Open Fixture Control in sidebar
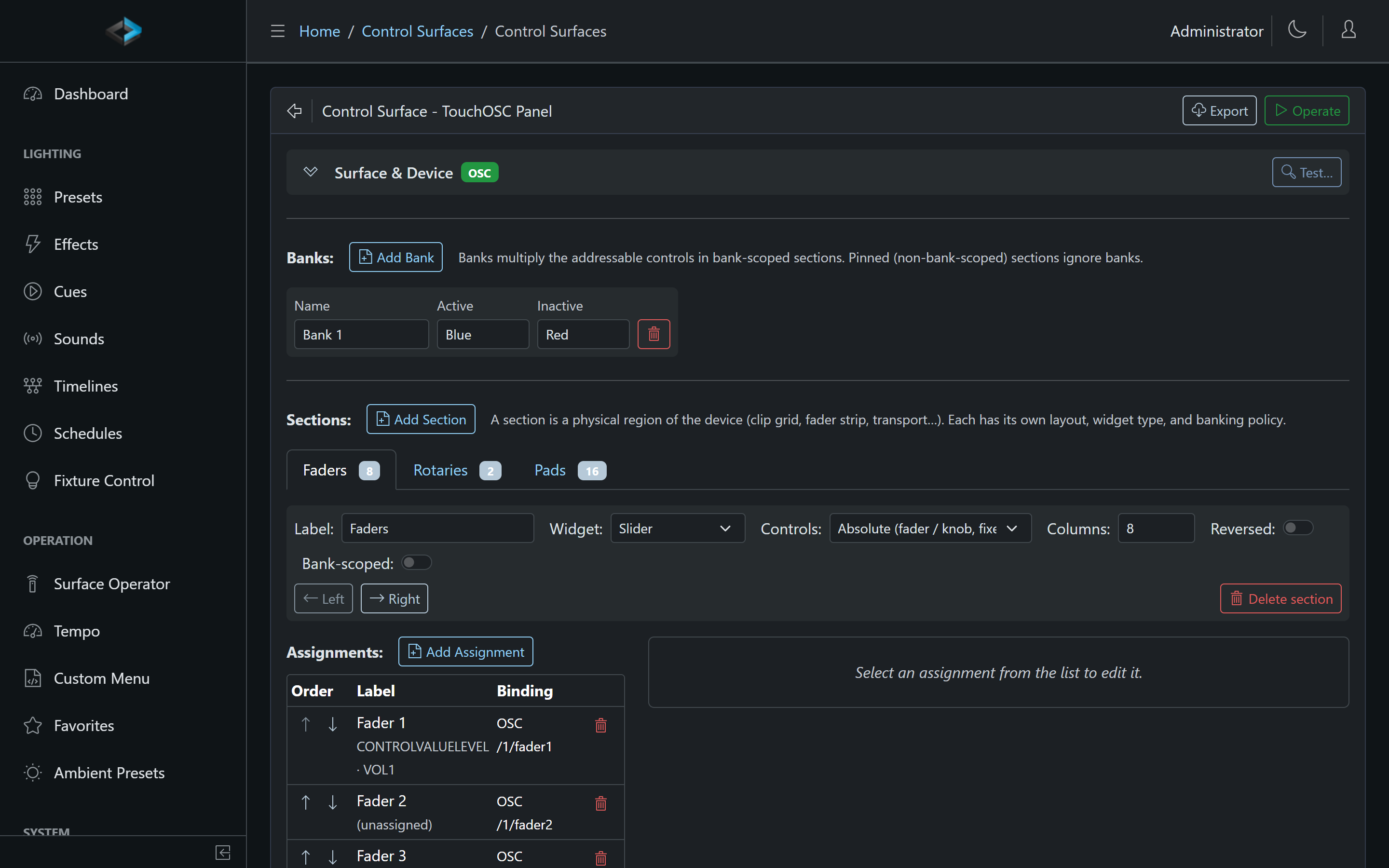The height and width of the screenshot is (868, 1389). point(123,480)
